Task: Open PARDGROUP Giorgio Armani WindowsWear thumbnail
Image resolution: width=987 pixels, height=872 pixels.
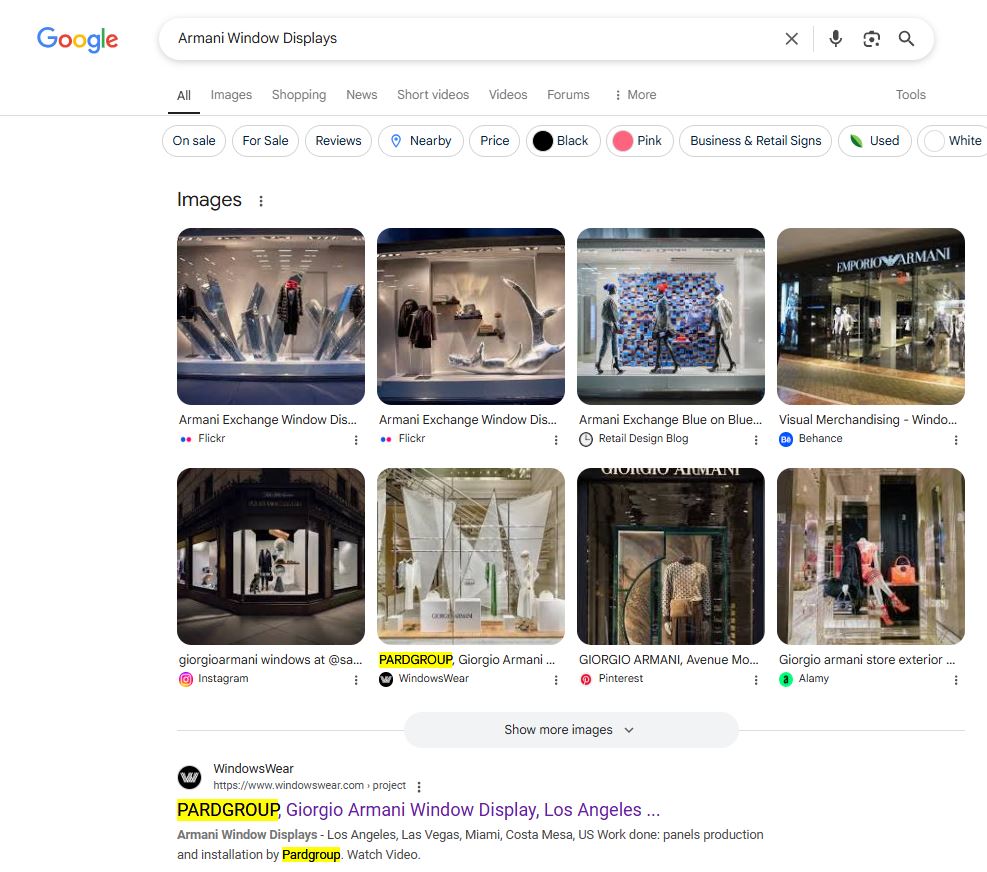Action: 471,556
